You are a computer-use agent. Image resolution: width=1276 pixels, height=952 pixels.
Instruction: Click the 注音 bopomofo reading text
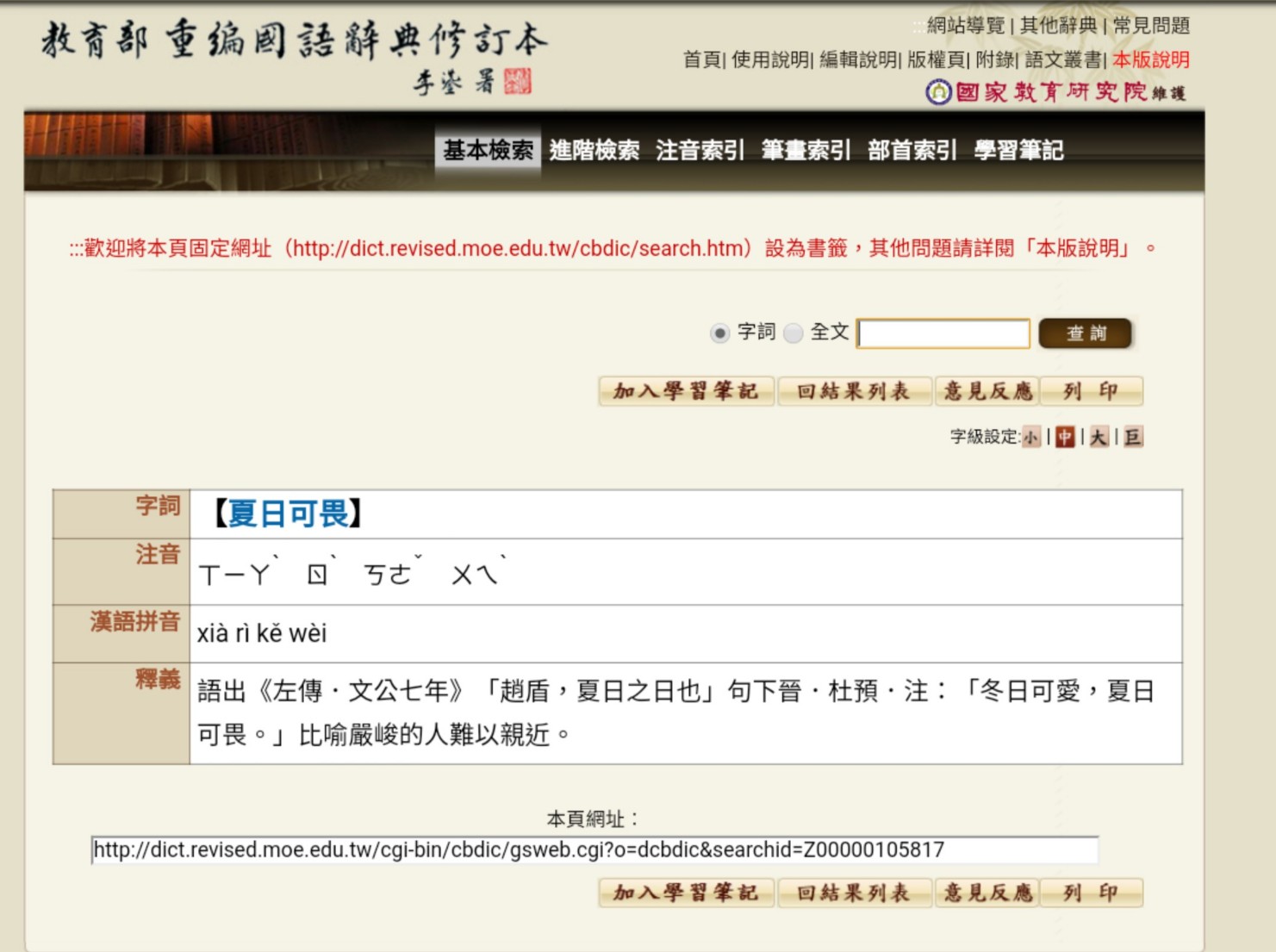(352, 572)
